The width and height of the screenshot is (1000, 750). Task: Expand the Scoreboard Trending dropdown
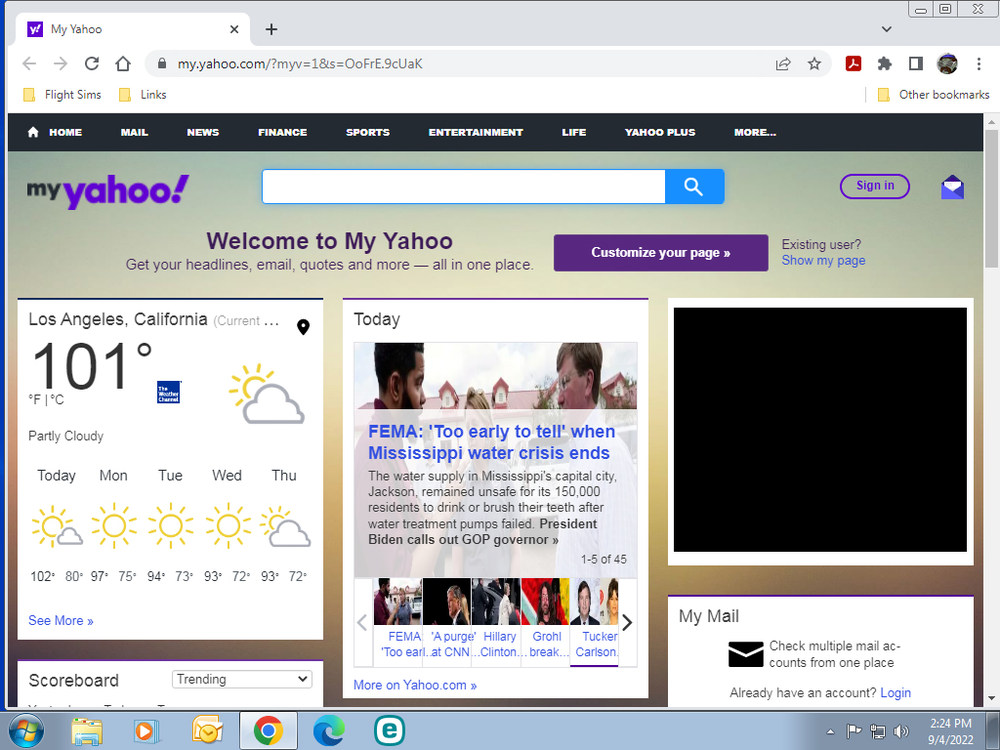pyautogui.click(x=242, y=679)
